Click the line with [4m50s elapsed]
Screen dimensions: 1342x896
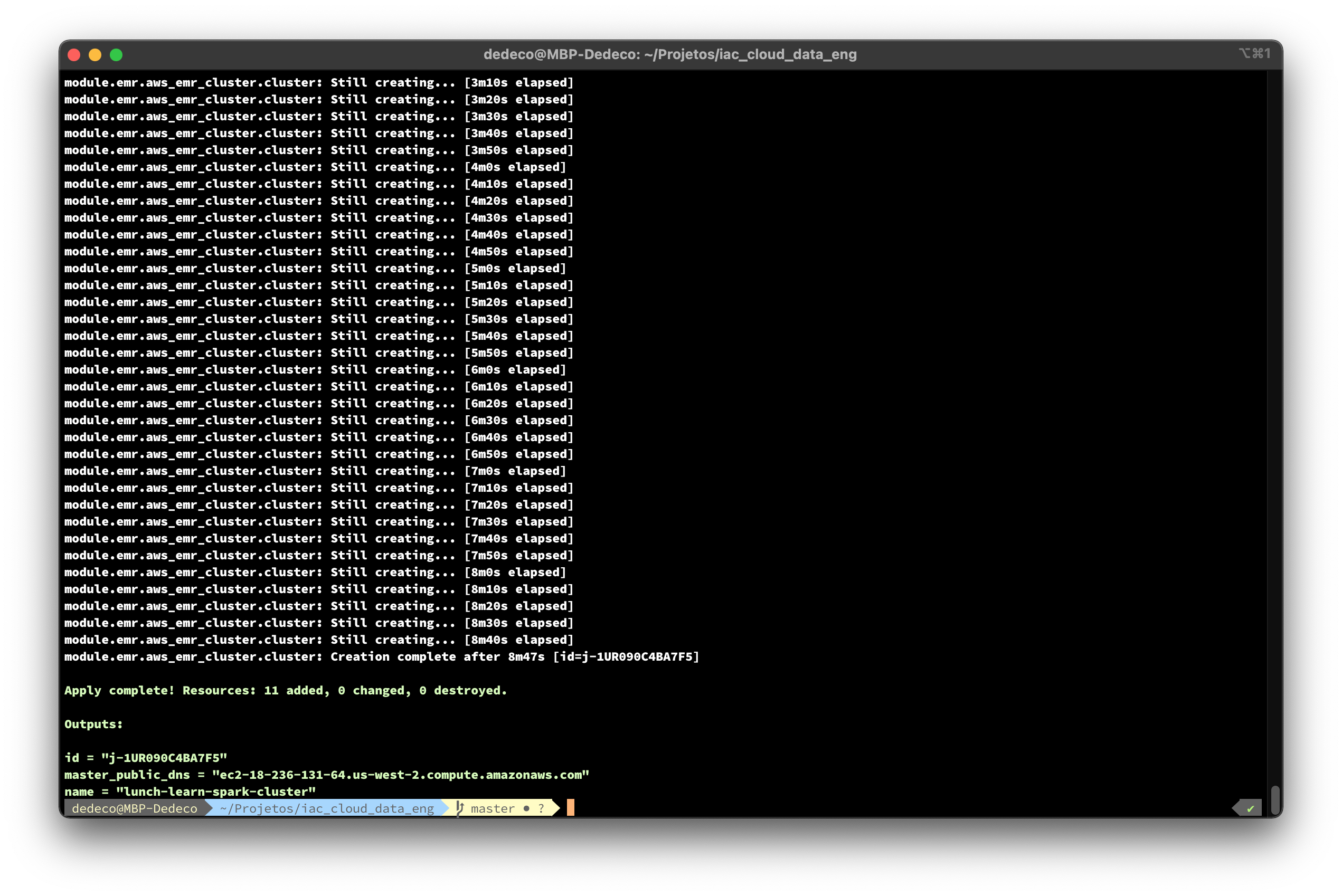click(x=319, y=251)
